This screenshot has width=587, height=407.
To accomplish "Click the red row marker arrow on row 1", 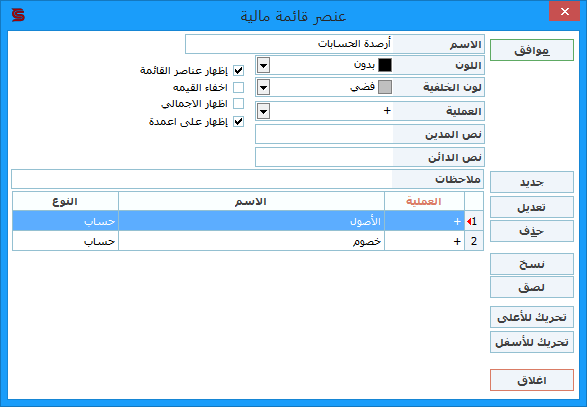I will pyautogui.click(x=469, y=222).
